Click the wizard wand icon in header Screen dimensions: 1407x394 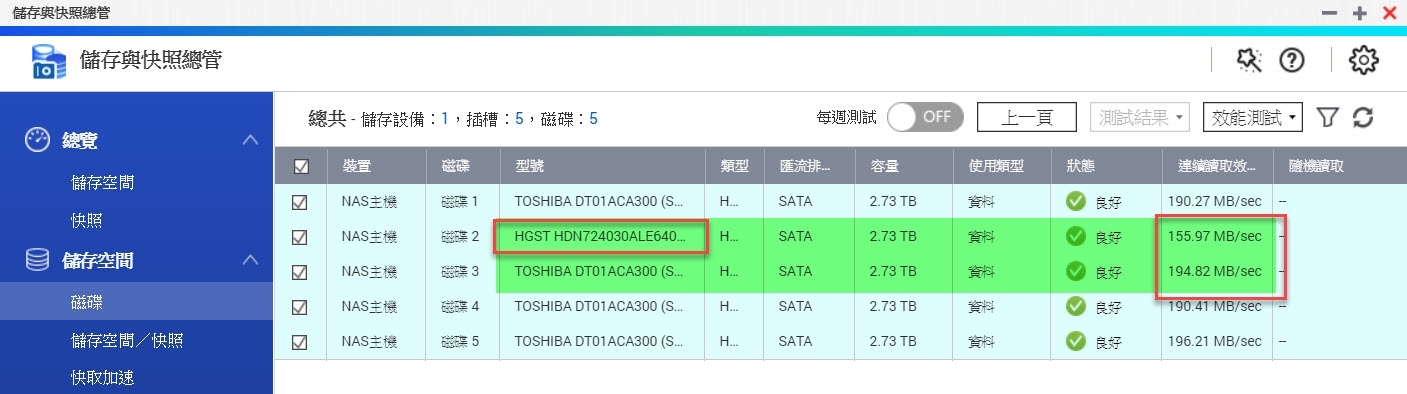pos(1249,61)
